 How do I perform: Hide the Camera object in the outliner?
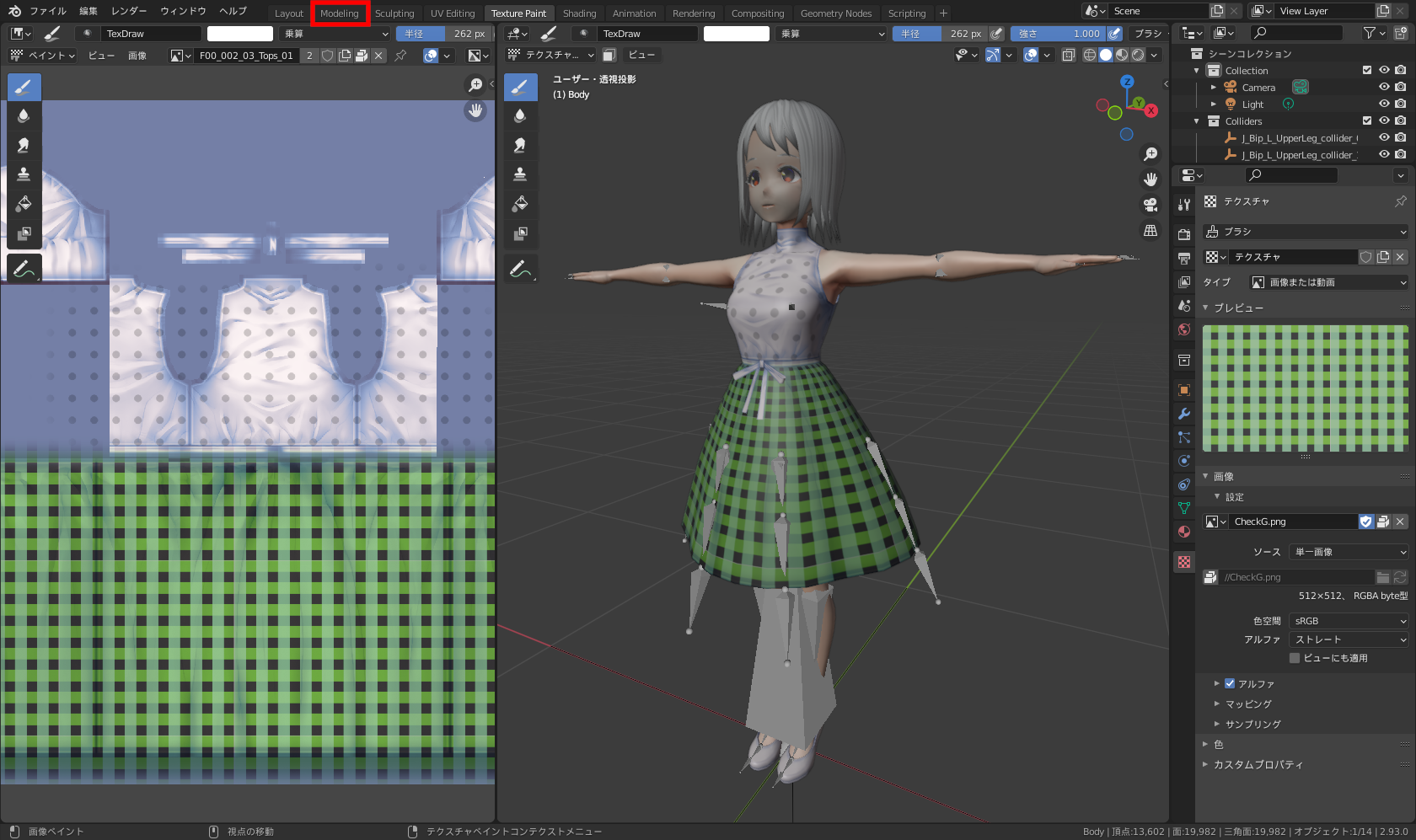tap(1383, 87)
